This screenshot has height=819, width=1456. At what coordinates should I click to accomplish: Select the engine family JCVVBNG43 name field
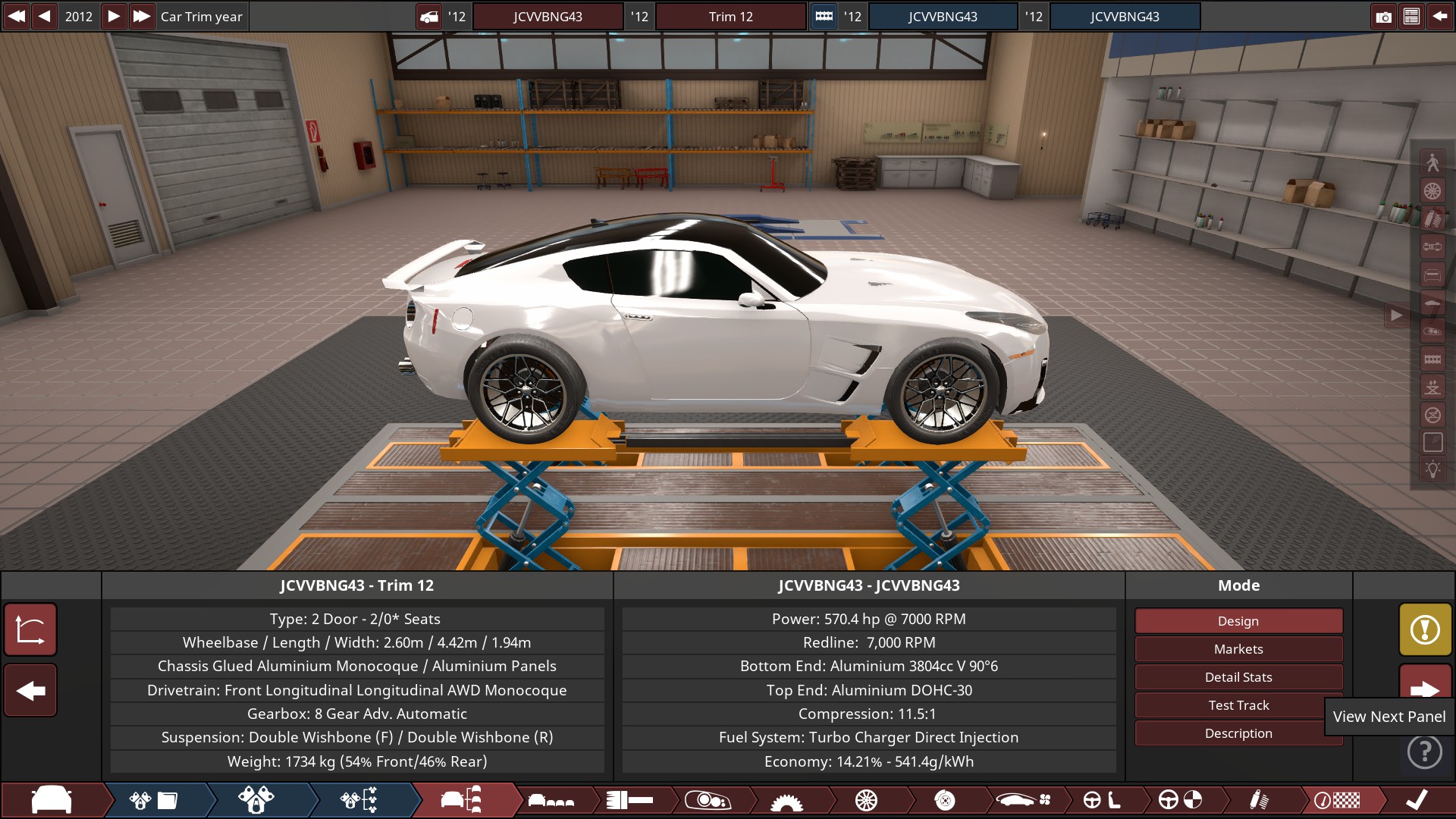943,17
